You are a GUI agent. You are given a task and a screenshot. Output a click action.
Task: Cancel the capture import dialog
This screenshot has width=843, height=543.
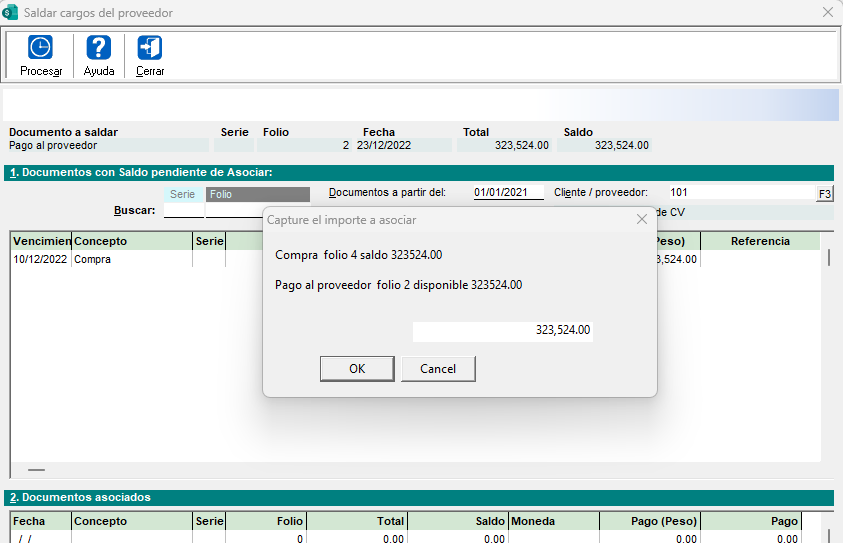(438, 369)
